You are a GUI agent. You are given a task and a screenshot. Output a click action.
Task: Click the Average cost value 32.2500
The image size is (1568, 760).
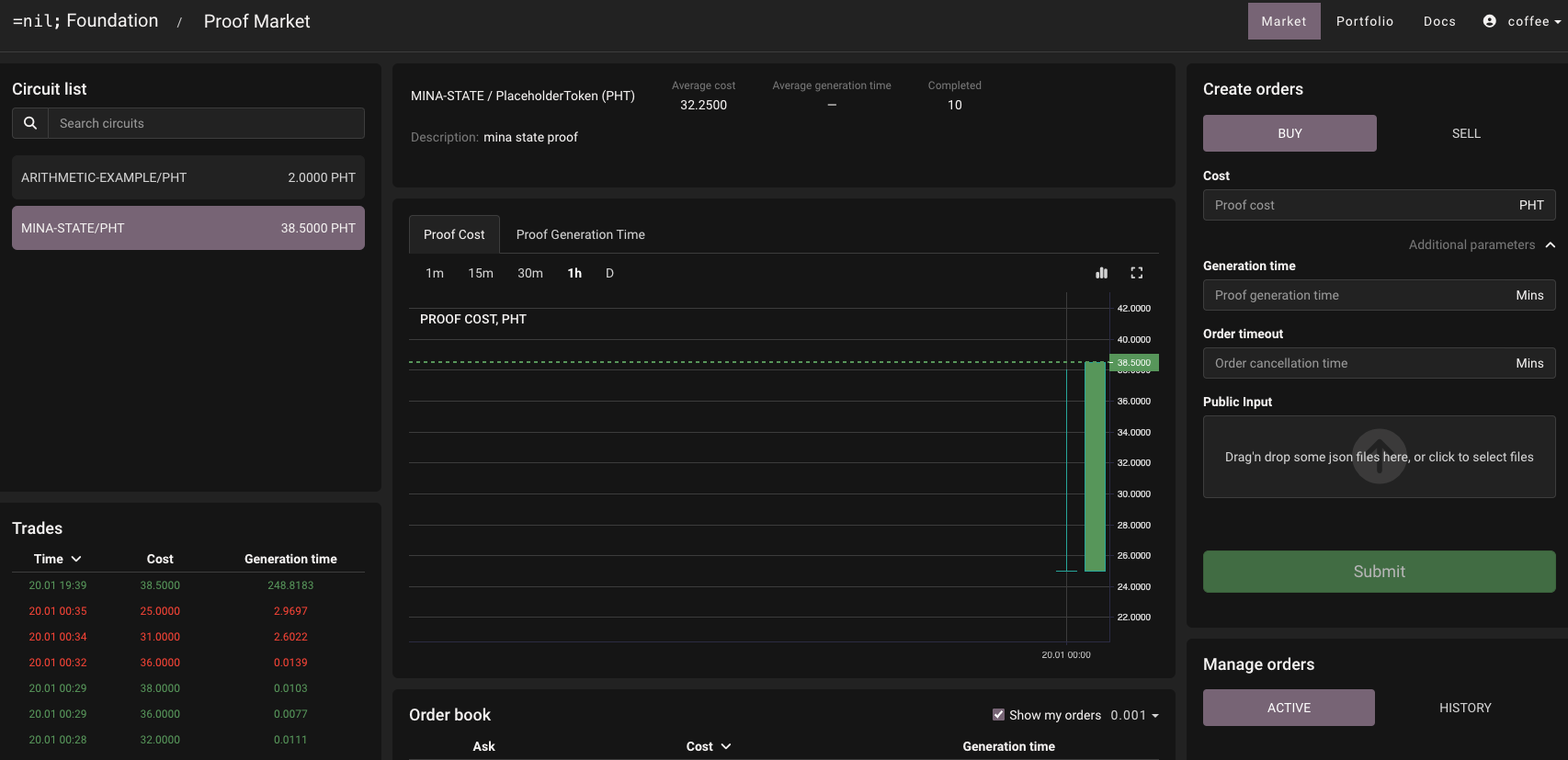703,105
